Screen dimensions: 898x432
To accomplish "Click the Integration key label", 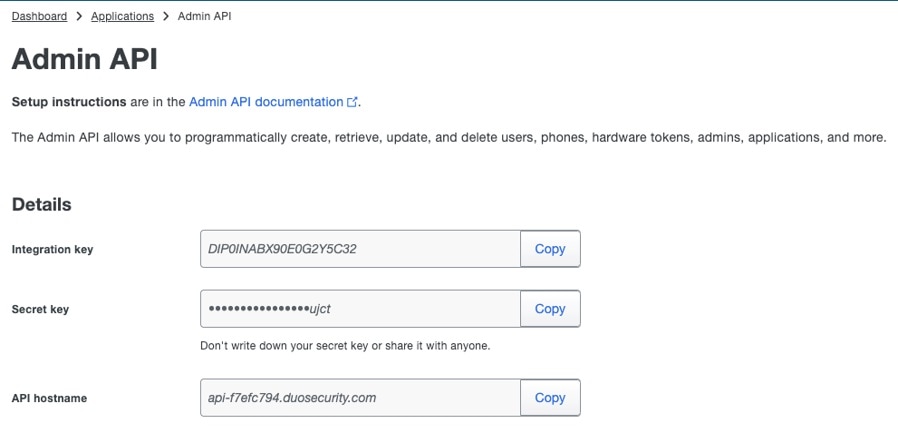I will pos(52,249).
